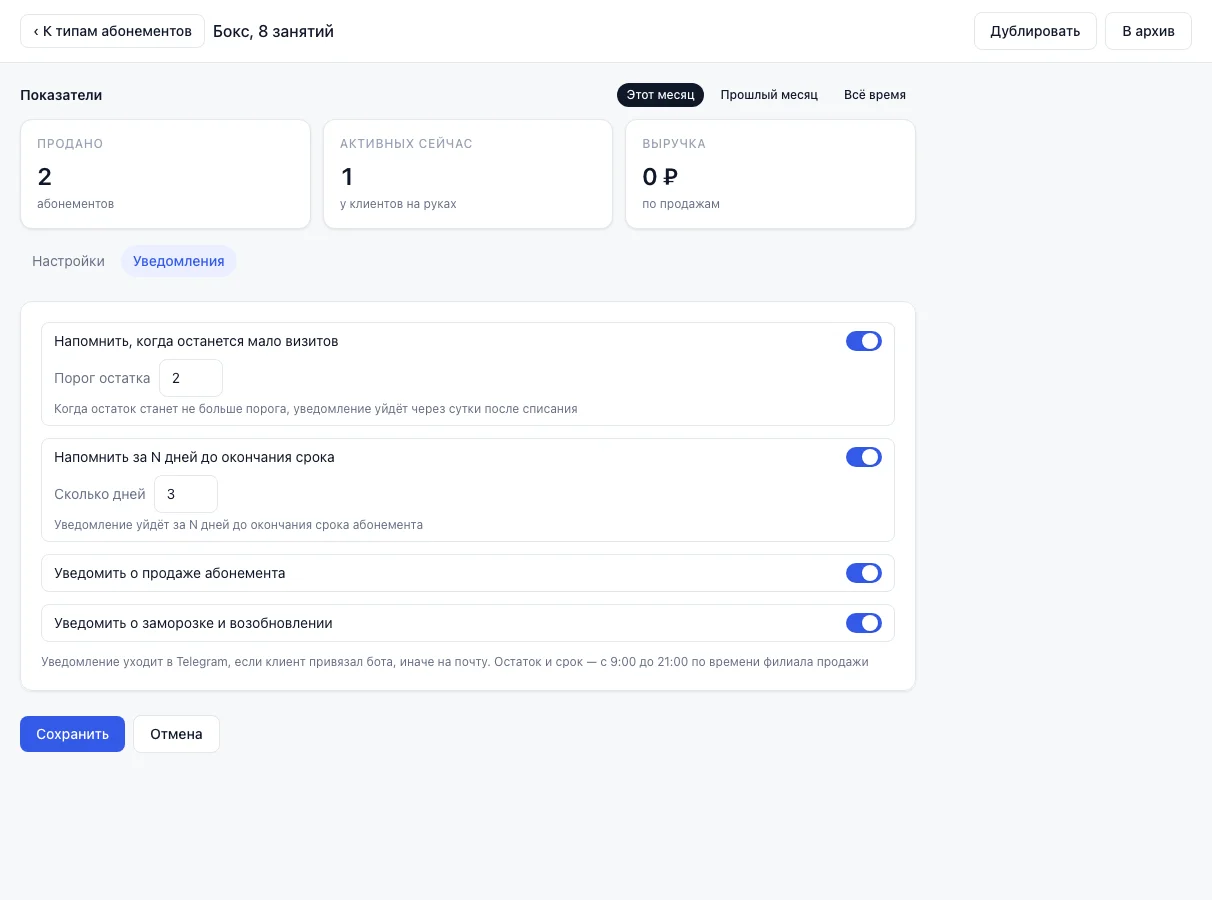Click the Отмена button
The width and height of the screenshot is (1212, 900).
[x=176, y=734]
